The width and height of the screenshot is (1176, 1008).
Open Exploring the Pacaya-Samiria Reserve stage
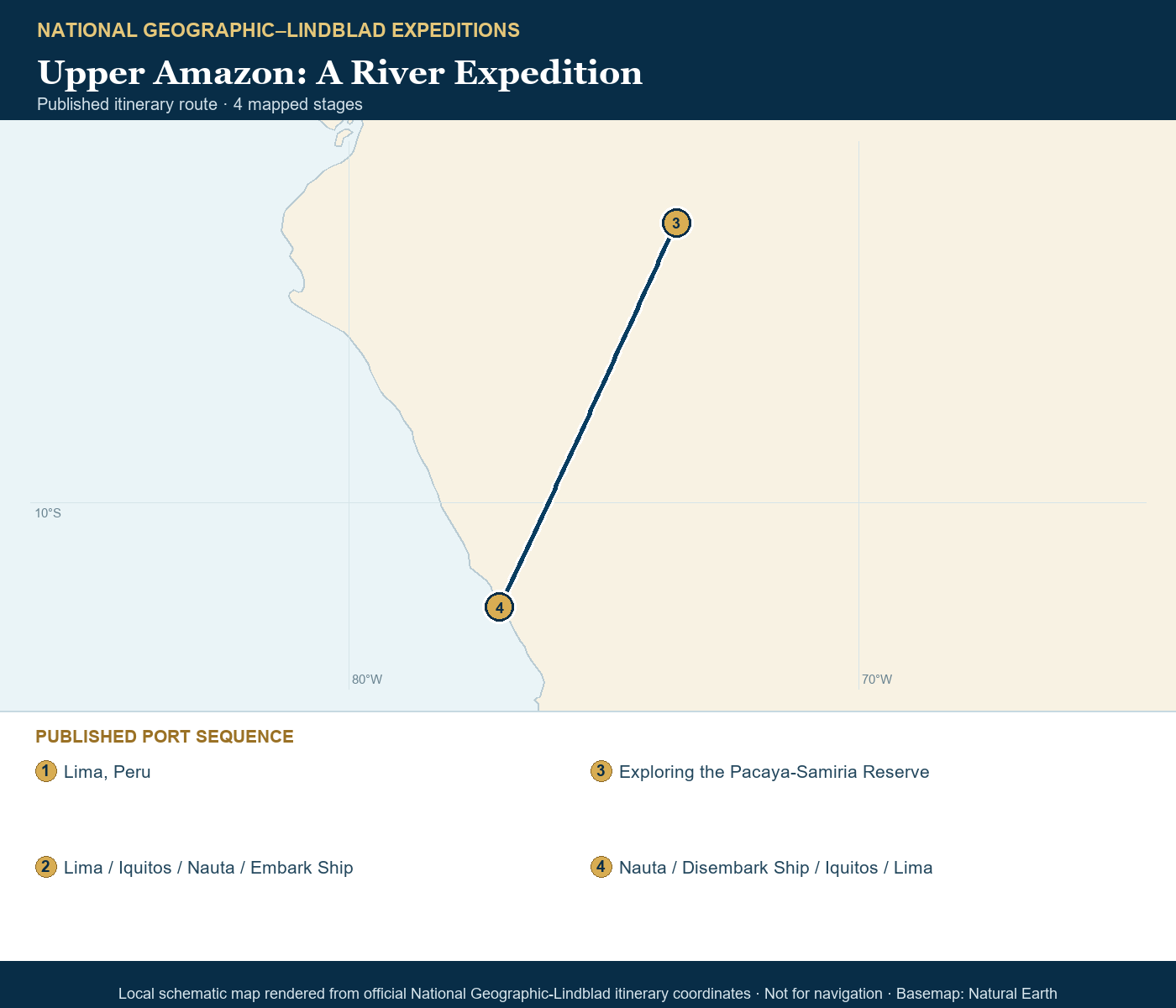pos(774,772)
